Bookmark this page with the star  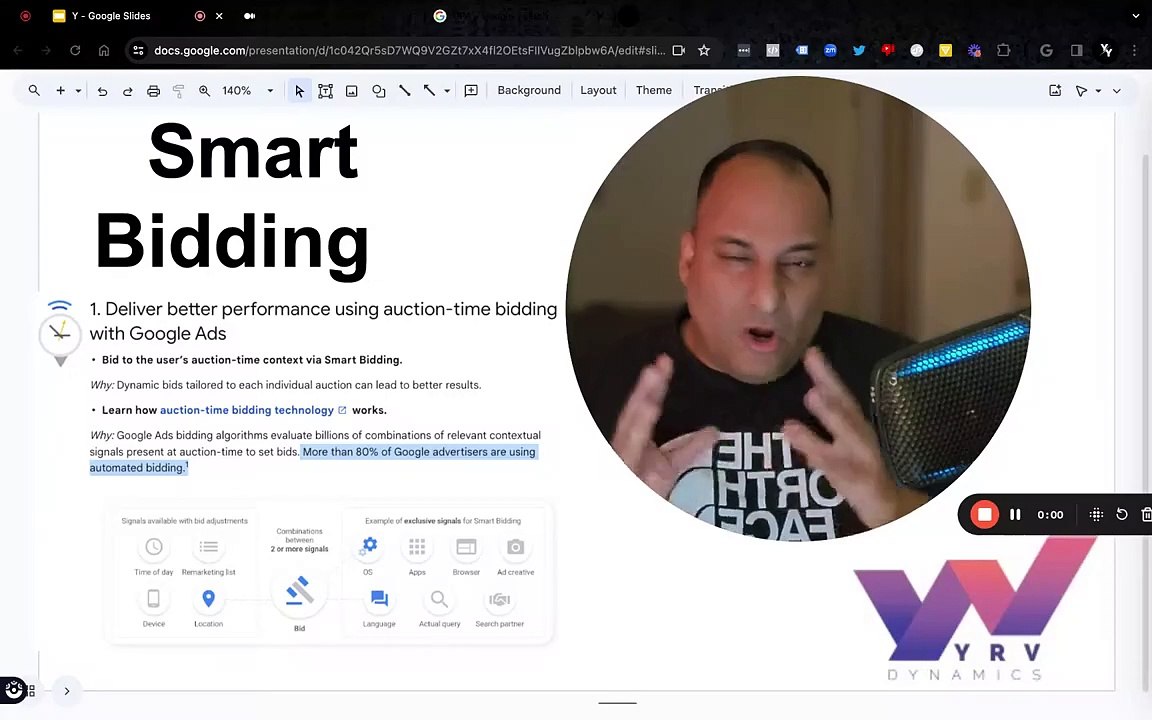click(704, 50)
